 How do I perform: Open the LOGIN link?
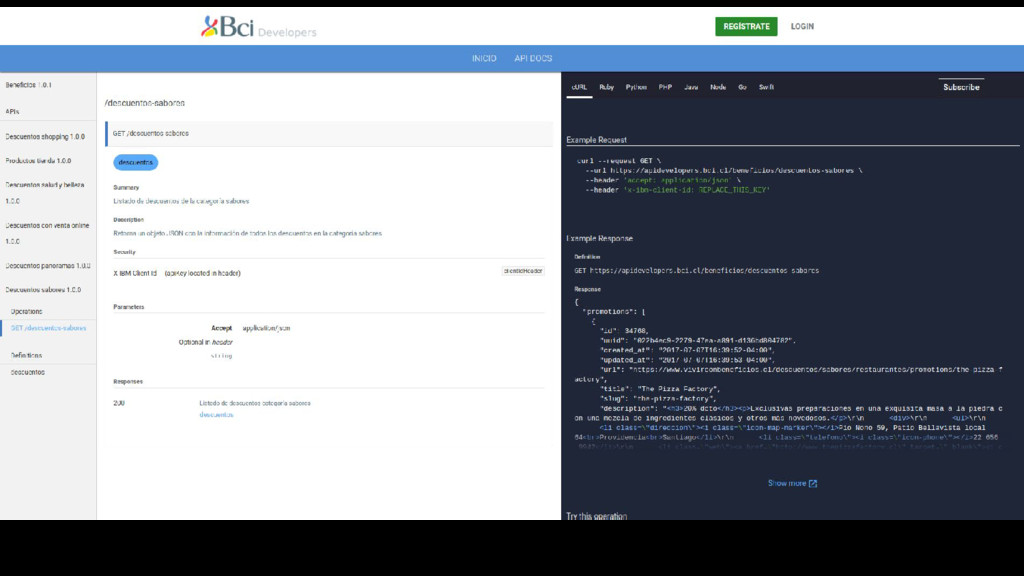click(x=802, y=27)
